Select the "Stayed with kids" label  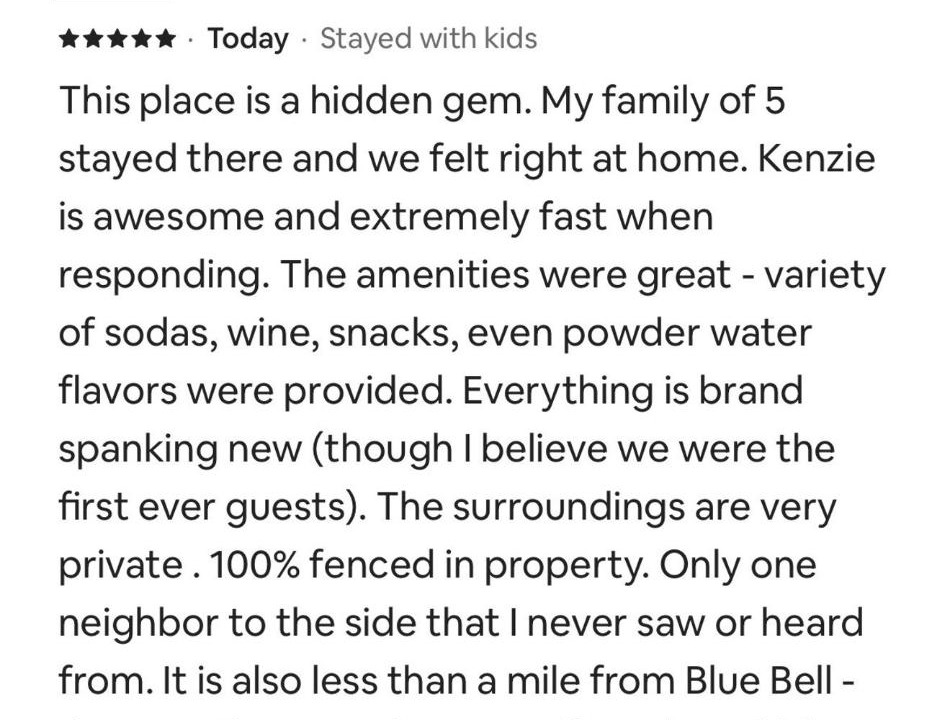[x=428, y=39]
